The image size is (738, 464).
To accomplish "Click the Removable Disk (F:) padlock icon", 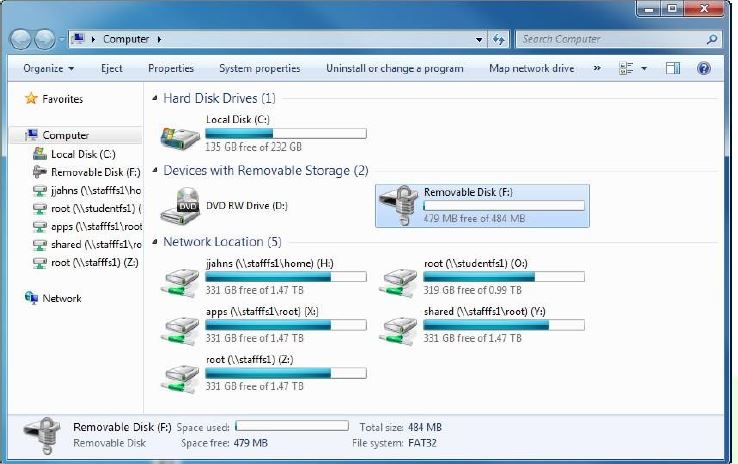I will (x=399, y=204).
